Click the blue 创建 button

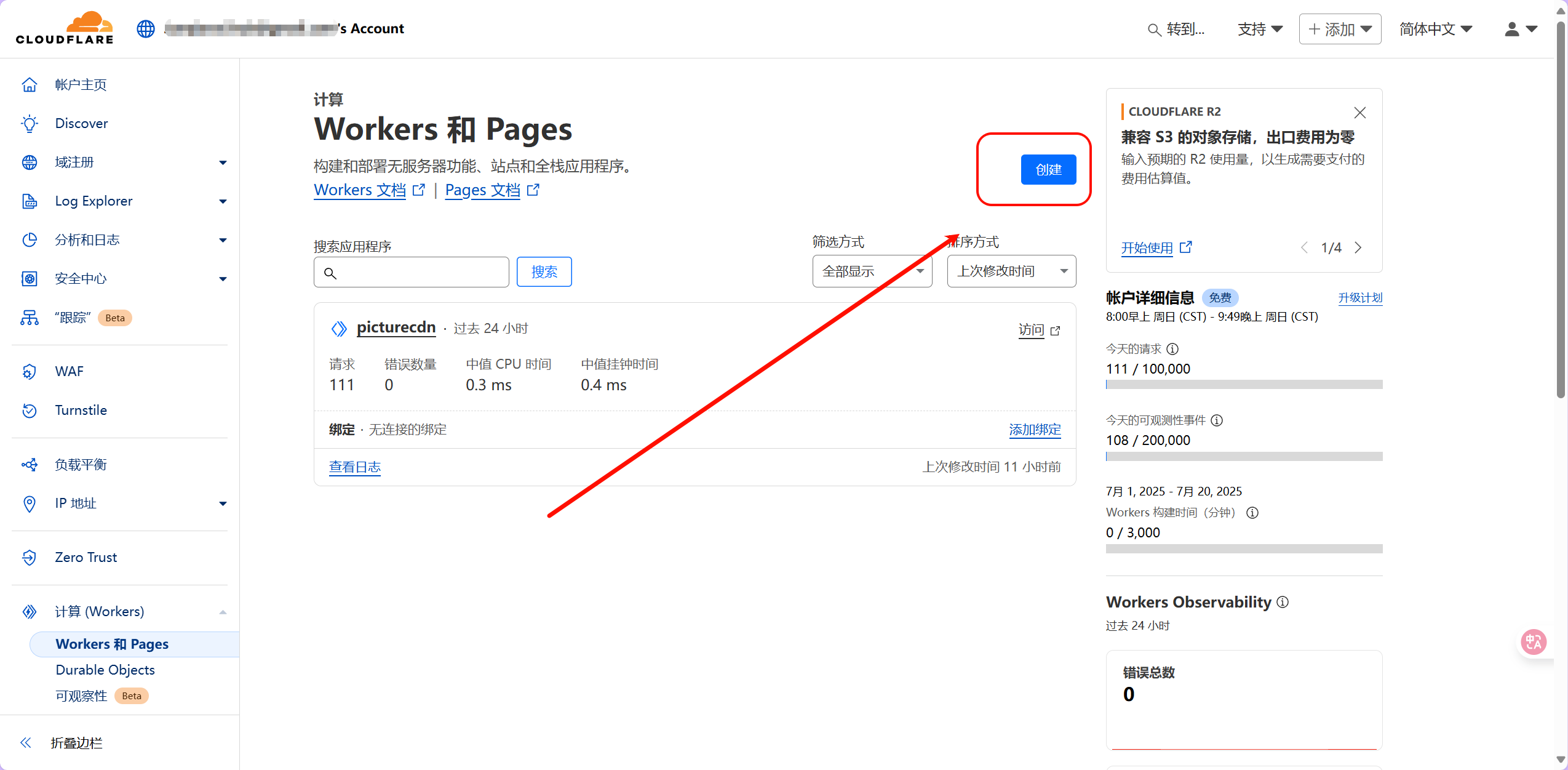click(1048, 169)
